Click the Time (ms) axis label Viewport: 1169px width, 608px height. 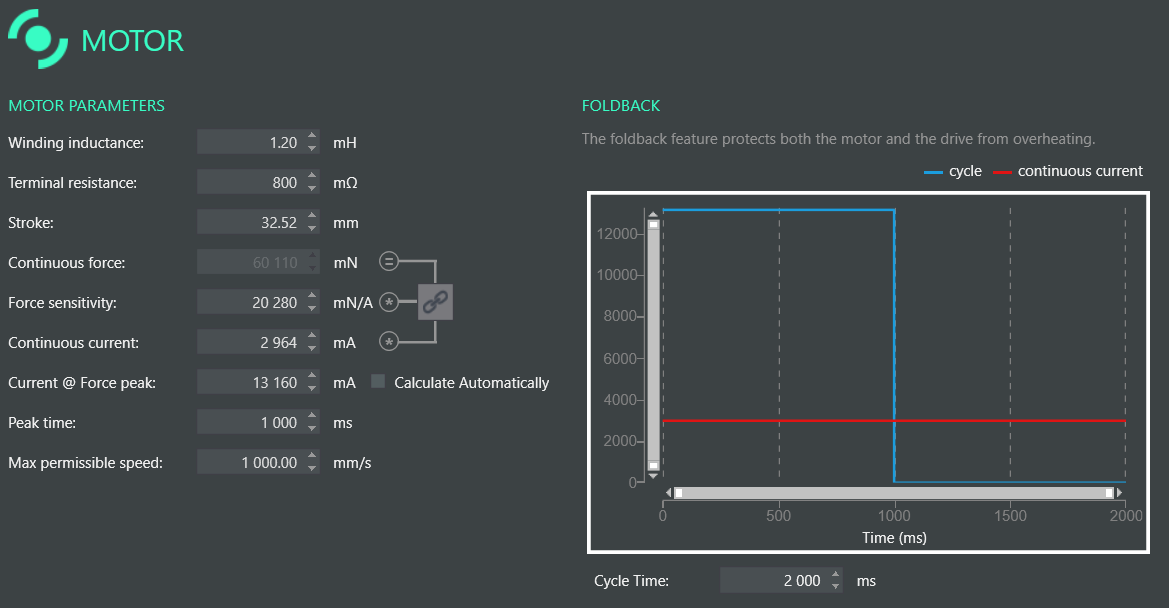pyautogui.click(x=894, y=537)
